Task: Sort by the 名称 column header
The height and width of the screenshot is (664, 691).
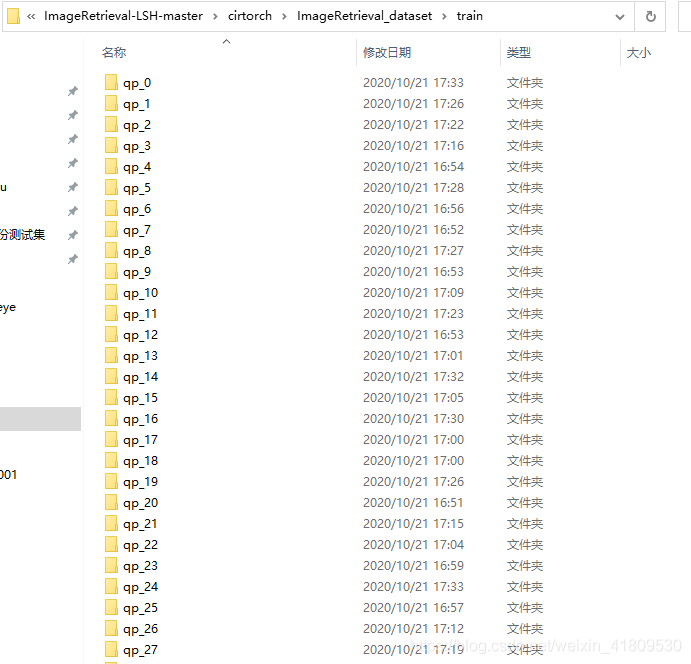Action: click(x=114, y=53)
